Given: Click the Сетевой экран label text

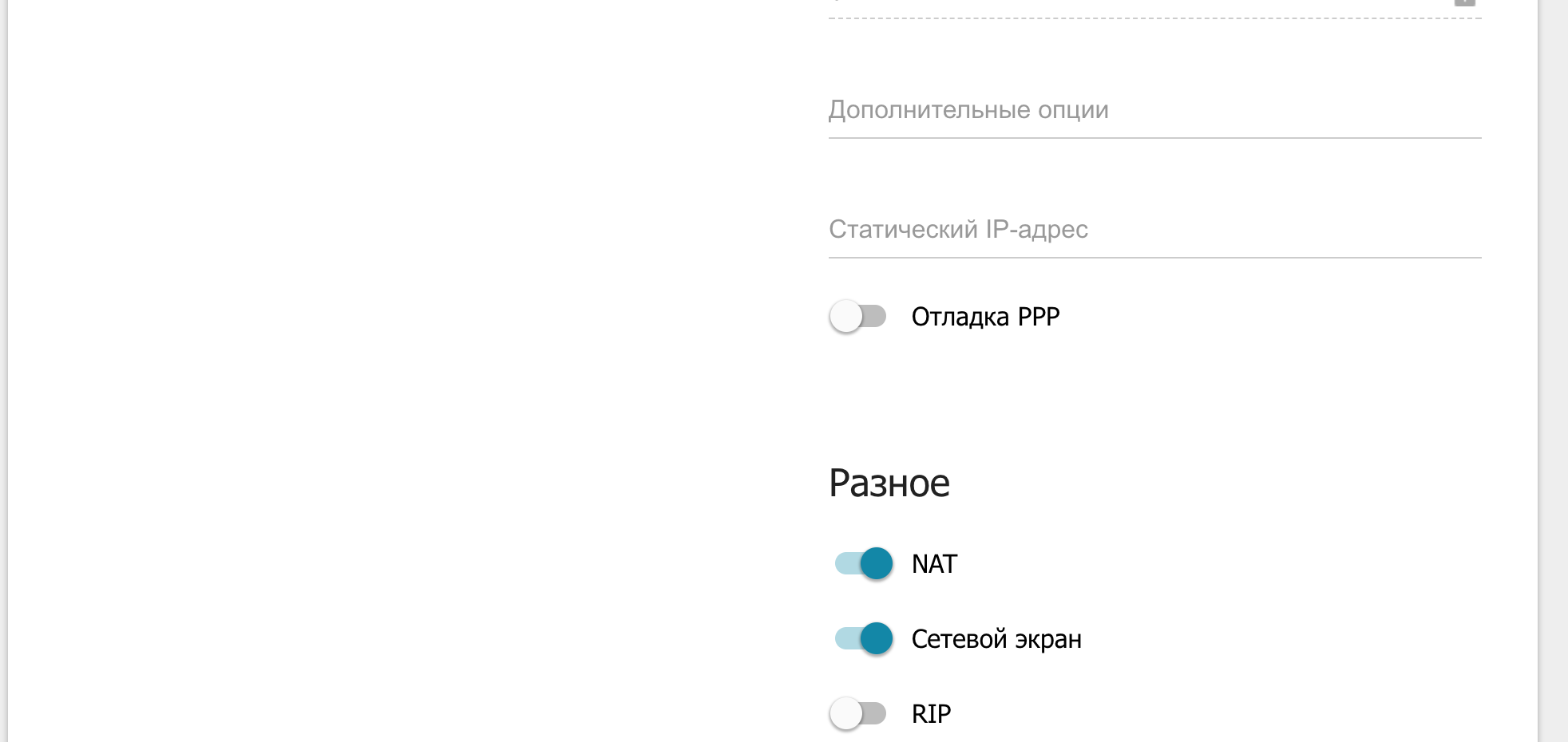Looking at the screenshot, I should [996, 639].
